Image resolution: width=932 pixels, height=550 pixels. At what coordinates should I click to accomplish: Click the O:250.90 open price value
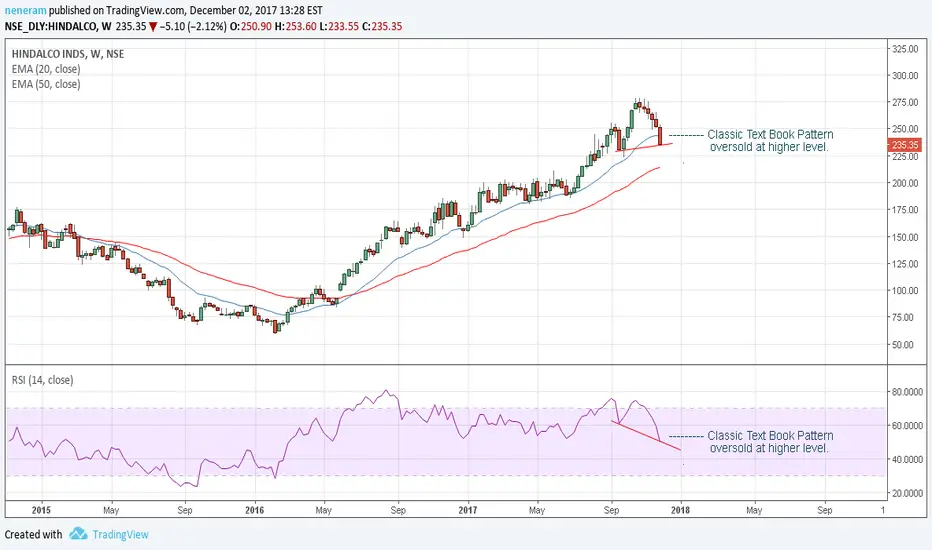click(251, 26)
